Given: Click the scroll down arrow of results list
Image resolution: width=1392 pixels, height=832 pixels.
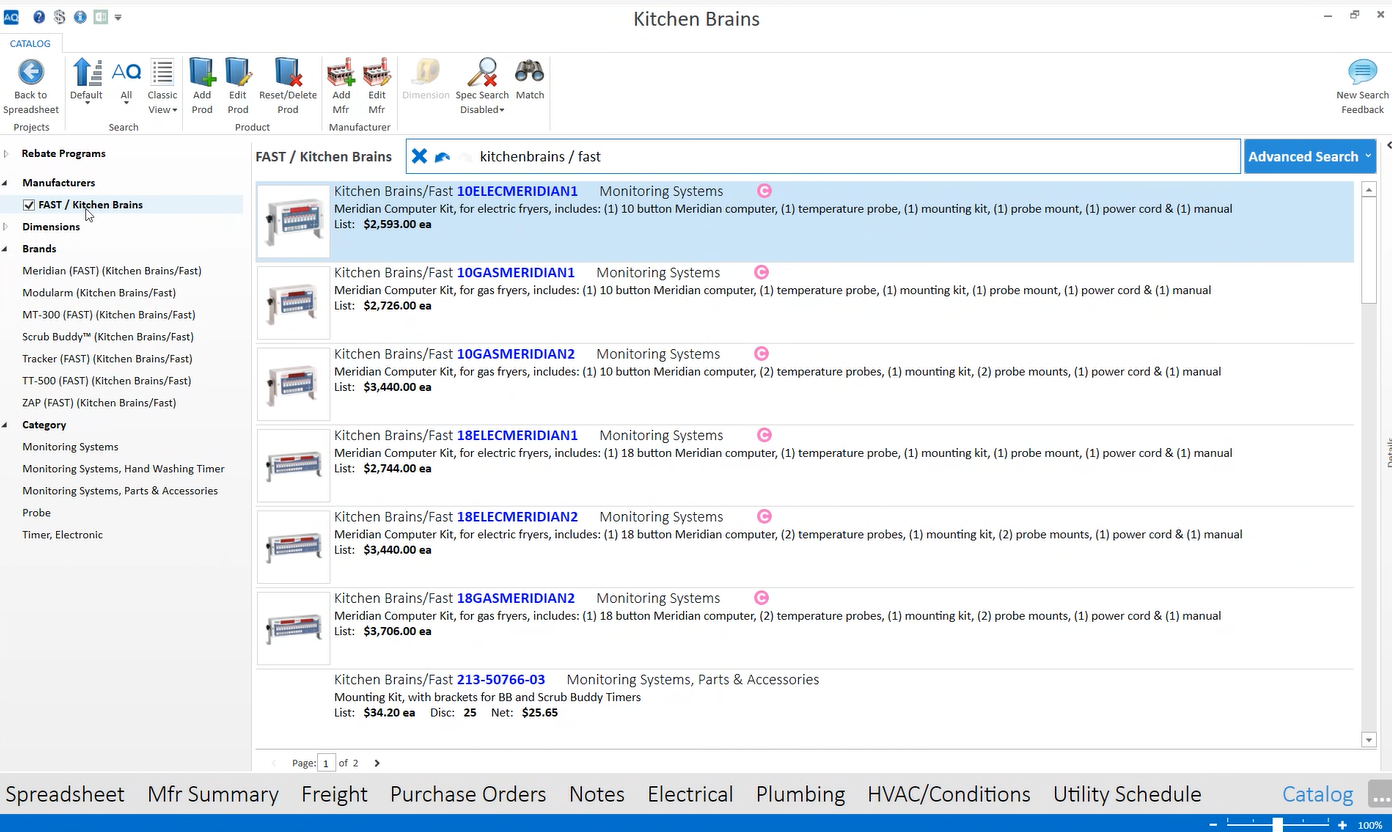Looking at the screenshot, I should 1369,740.
